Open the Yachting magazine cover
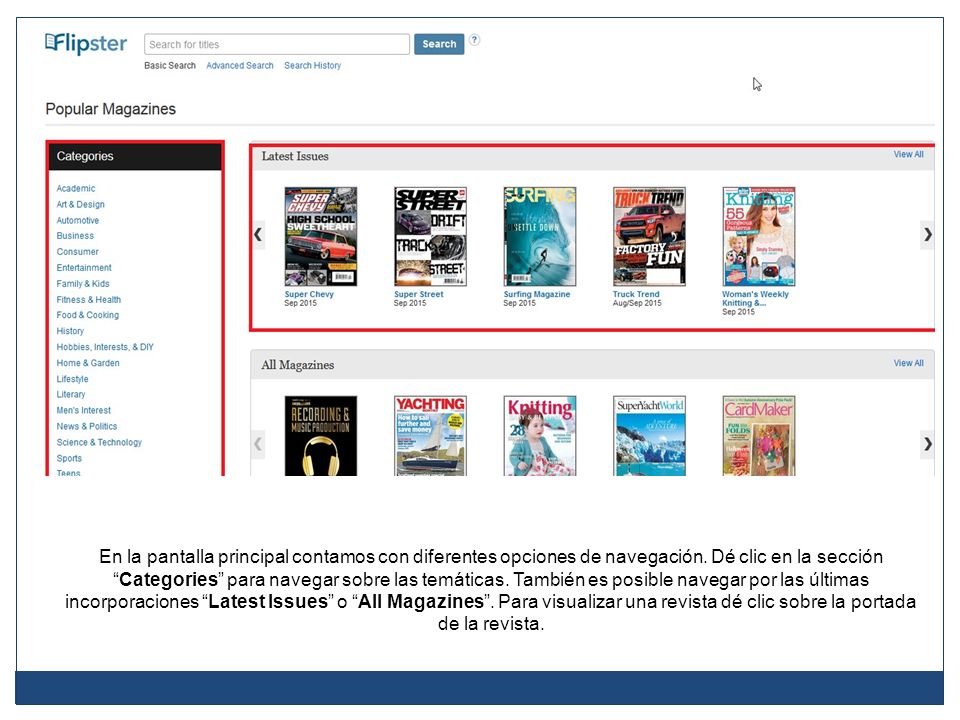The image size is (960, 720). 430,436
